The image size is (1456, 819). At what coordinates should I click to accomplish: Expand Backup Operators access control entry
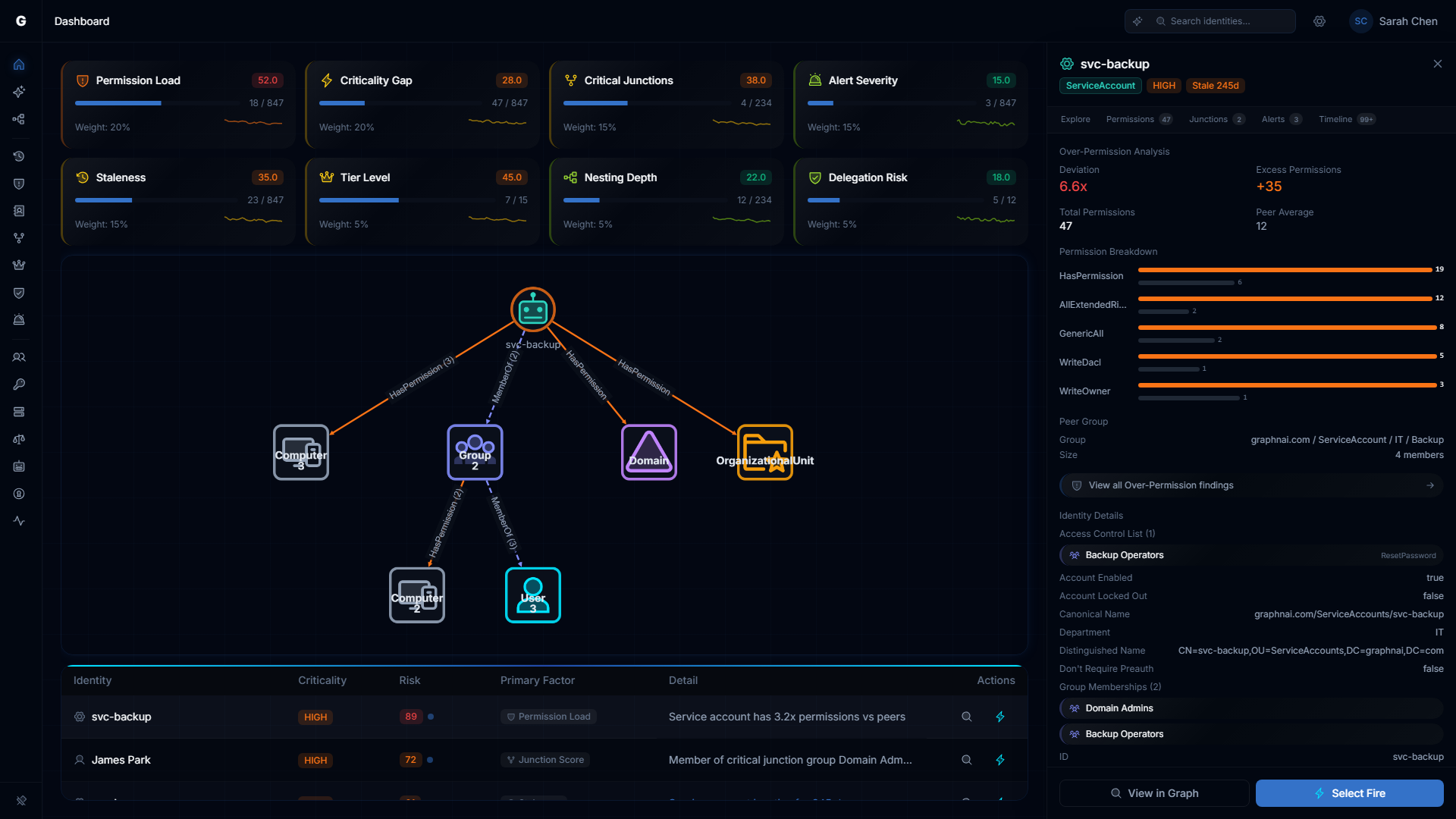(1250, 555)
